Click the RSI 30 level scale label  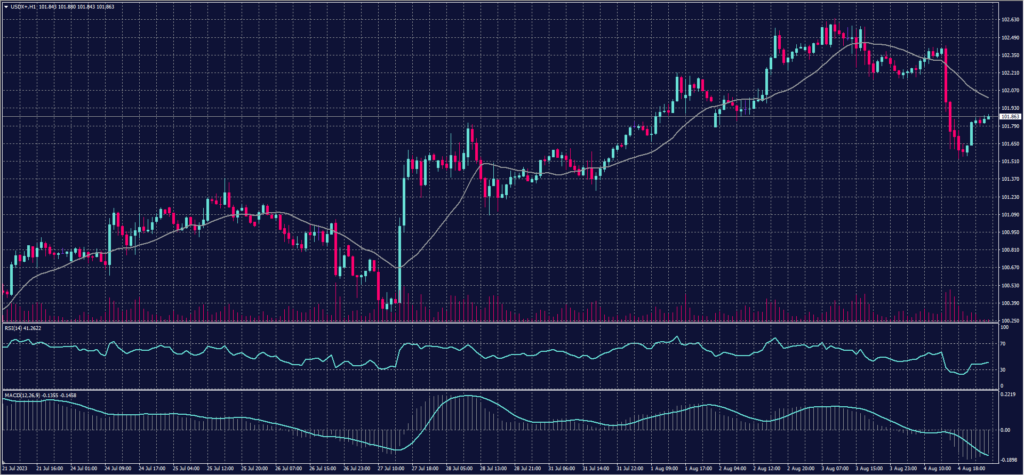click(x=1004, y=369)
